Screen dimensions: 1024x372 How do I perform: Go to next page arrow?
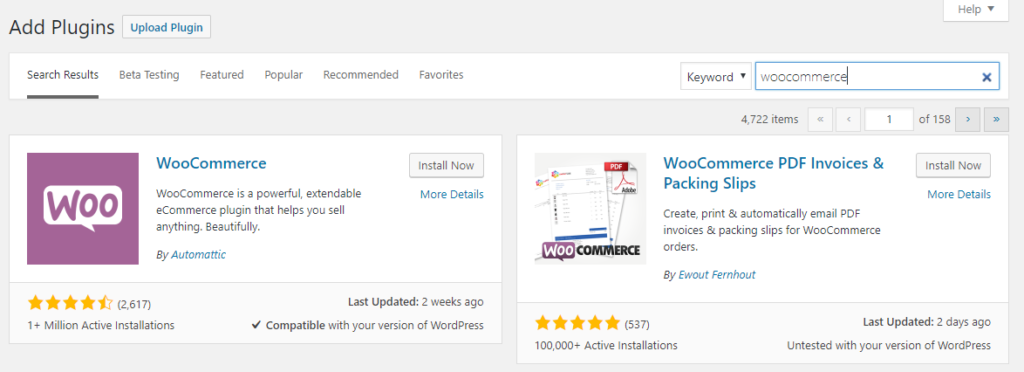(x=968, y=119)
